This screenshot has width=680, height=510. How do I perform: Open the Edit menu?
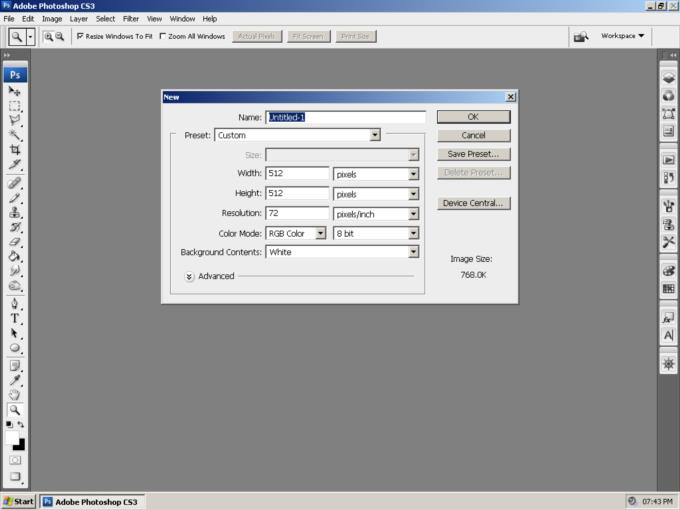click(x=28, y=19)
